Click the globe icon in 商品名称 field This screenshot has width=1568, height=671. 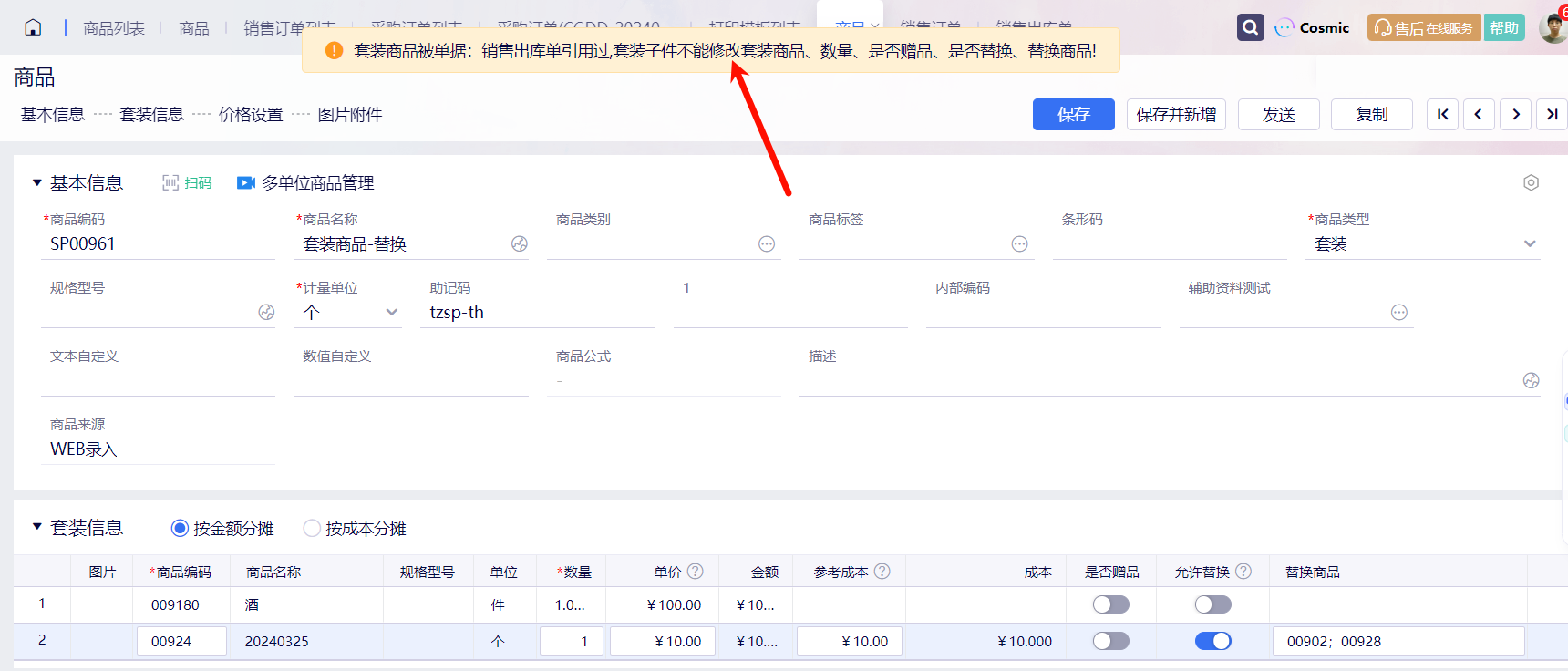click(520, 243)
